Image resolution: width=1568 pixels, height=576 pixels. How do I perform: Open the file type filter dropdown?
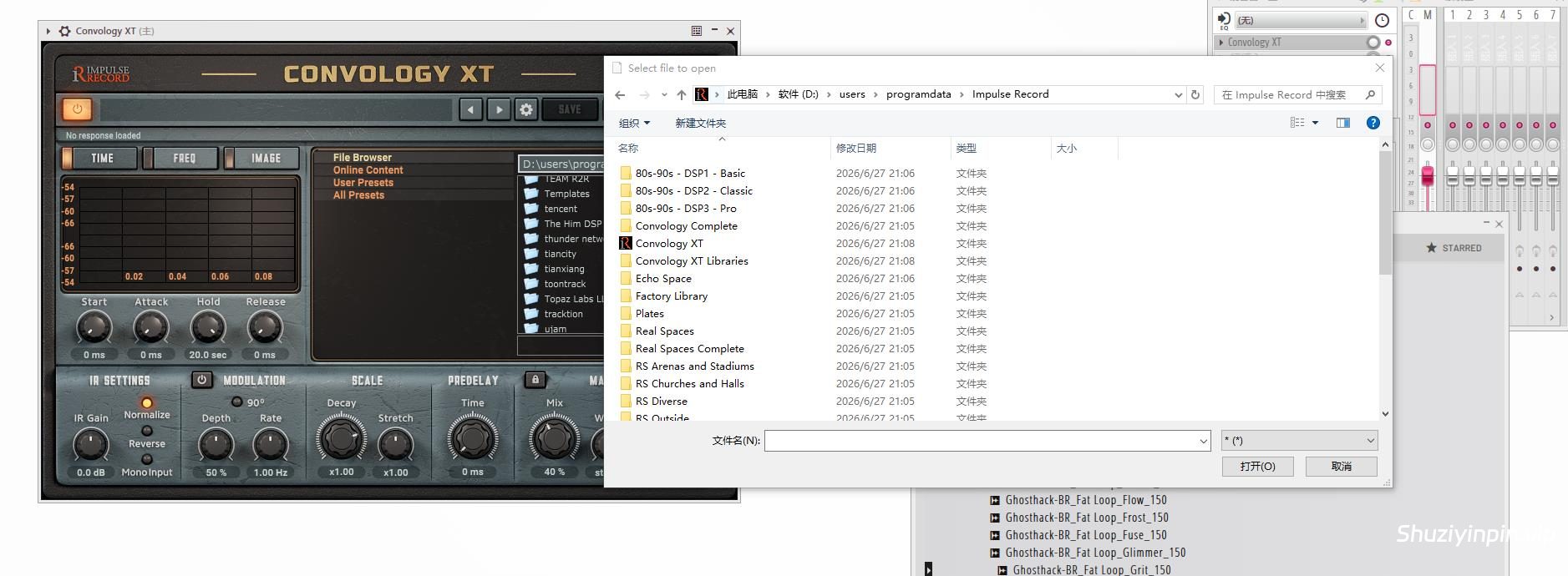tap(1299, 441)
